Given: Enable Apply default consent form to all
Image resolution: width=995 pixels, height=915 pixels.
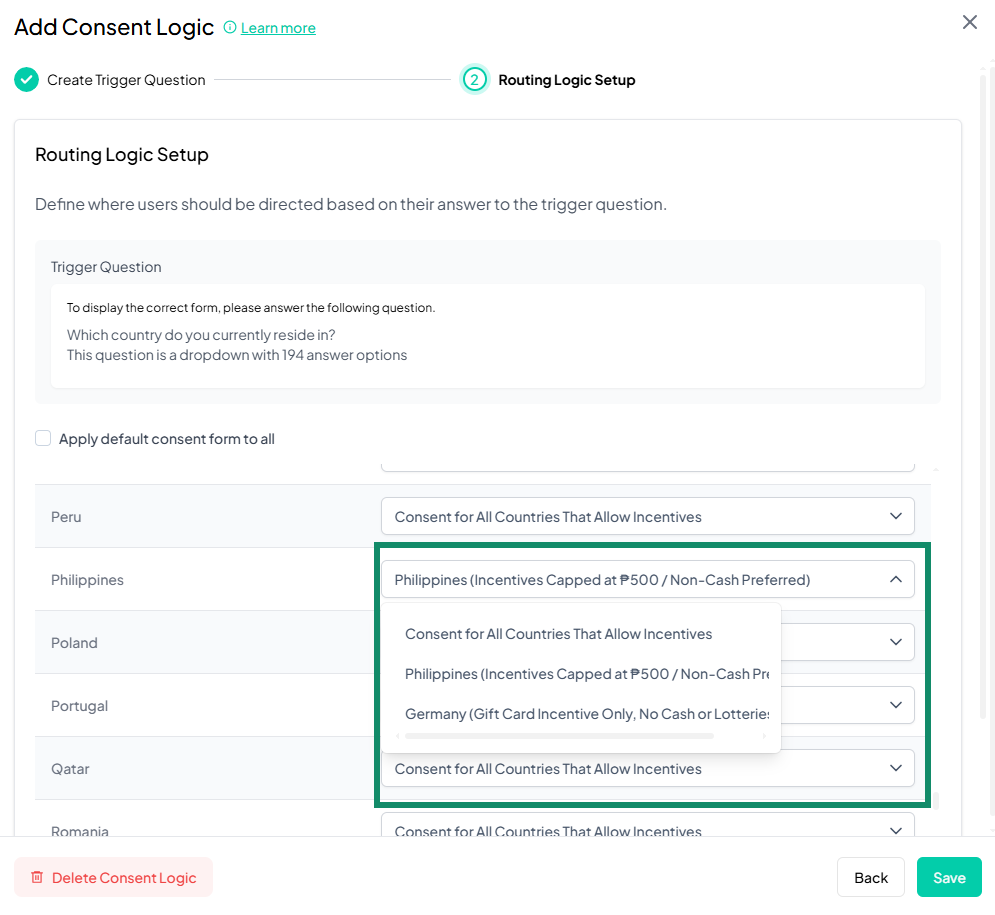Looking at the screenshot, I should tap(43, 438).
